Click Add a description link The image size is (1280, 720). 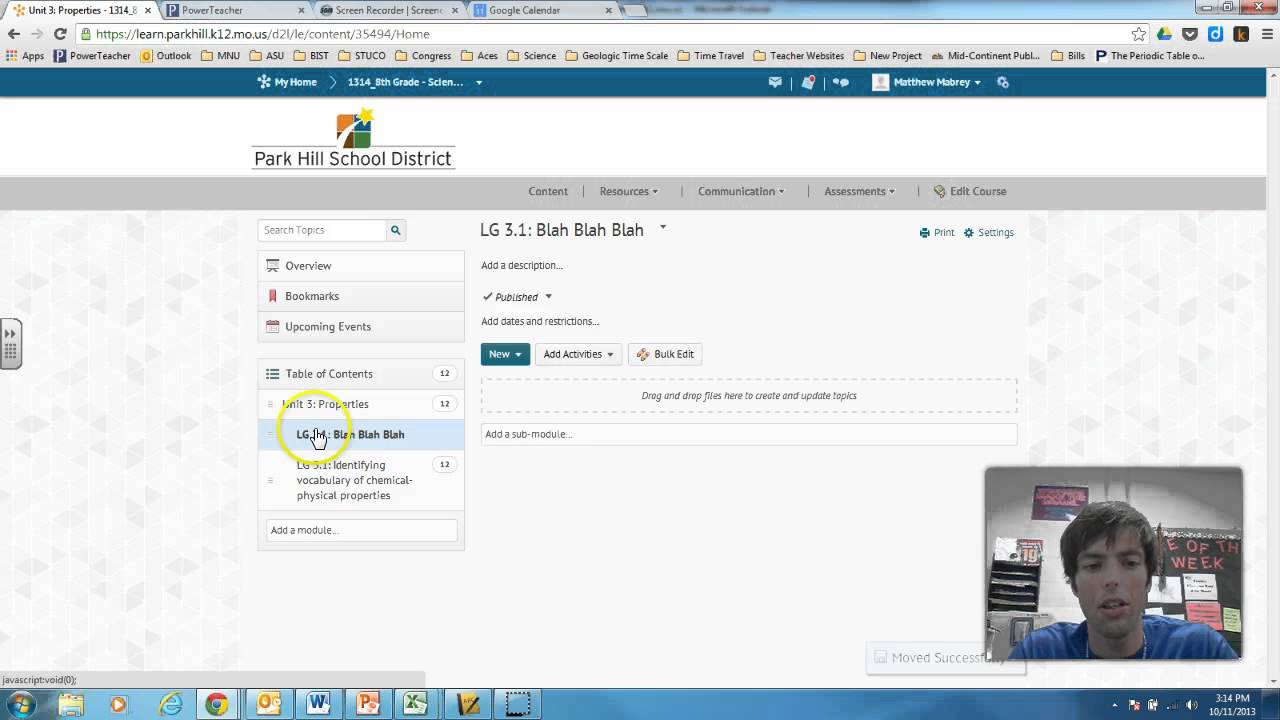point(521,265)
